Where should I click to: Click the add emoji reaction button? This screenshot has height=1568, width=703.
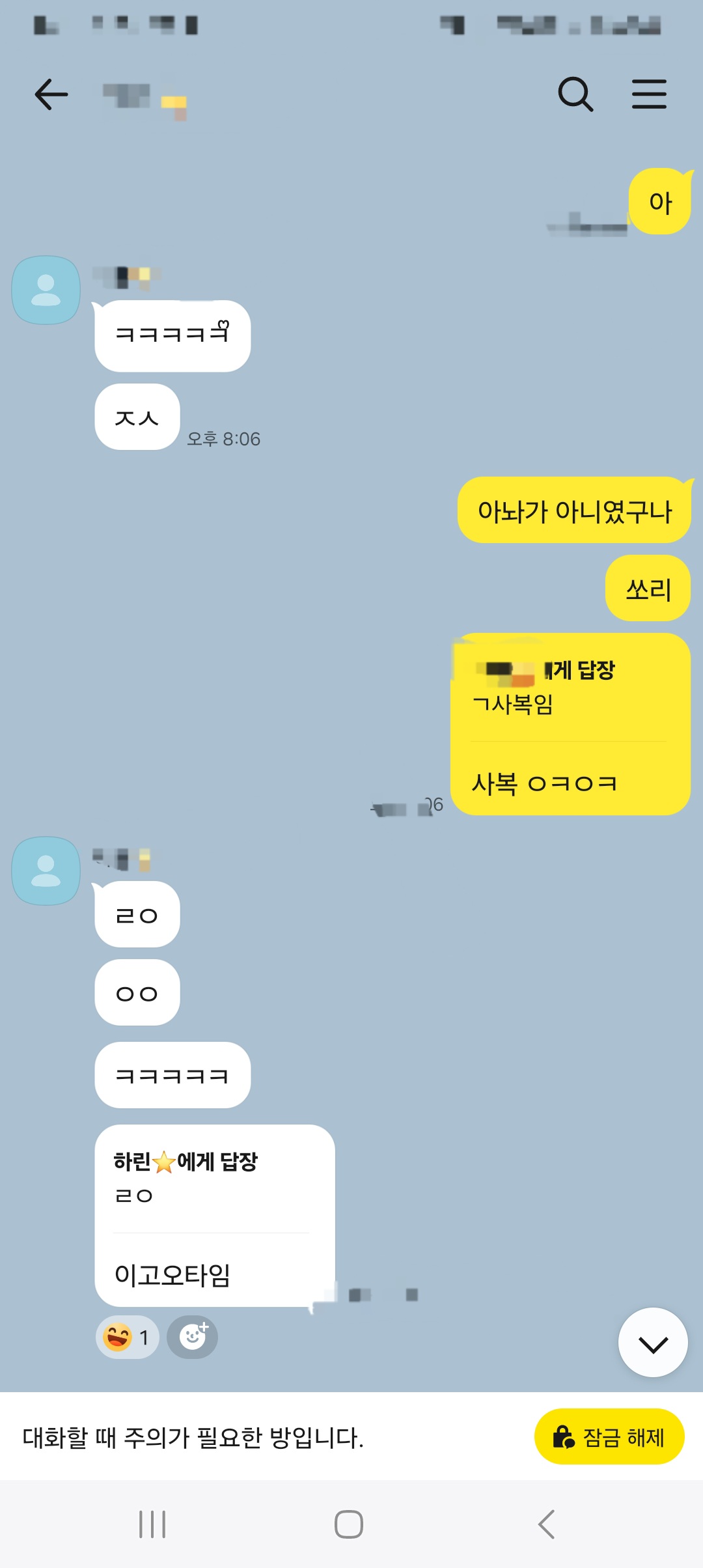click(192, 1337)
